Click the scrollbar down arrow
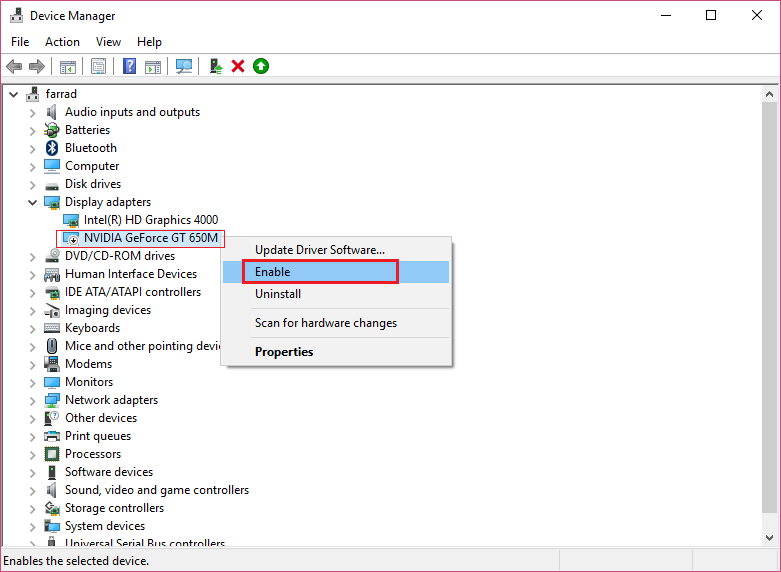 [x=769, y=538]
